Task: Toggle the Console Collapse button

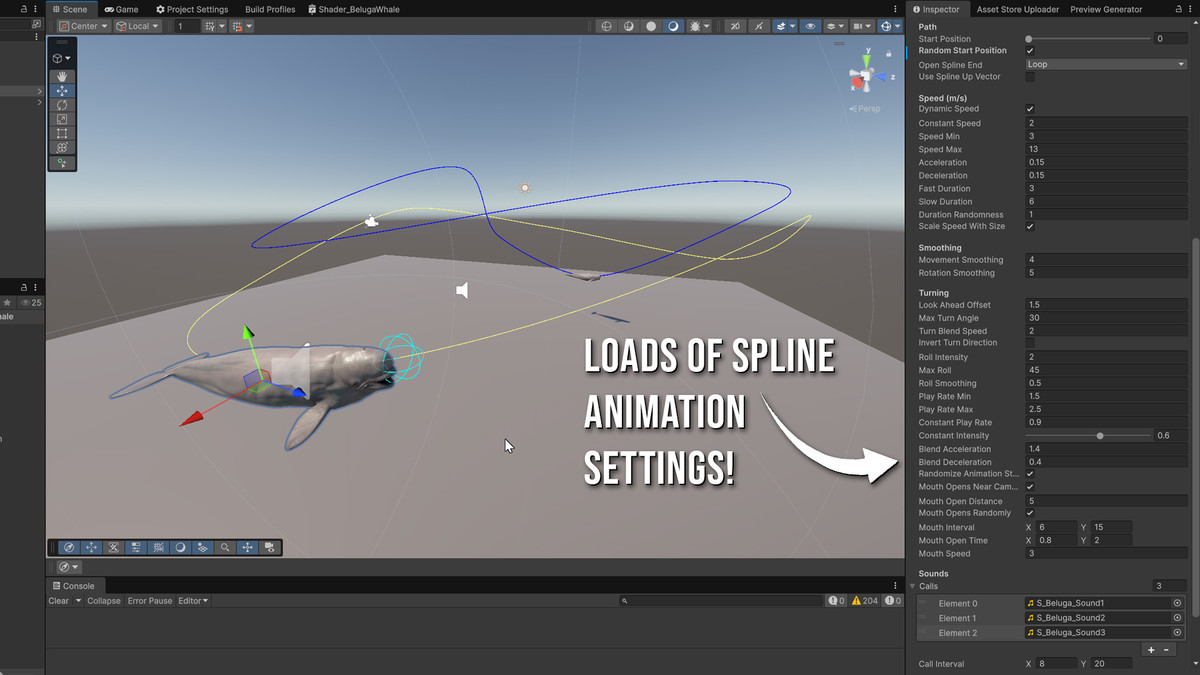Action: (104, 601)
